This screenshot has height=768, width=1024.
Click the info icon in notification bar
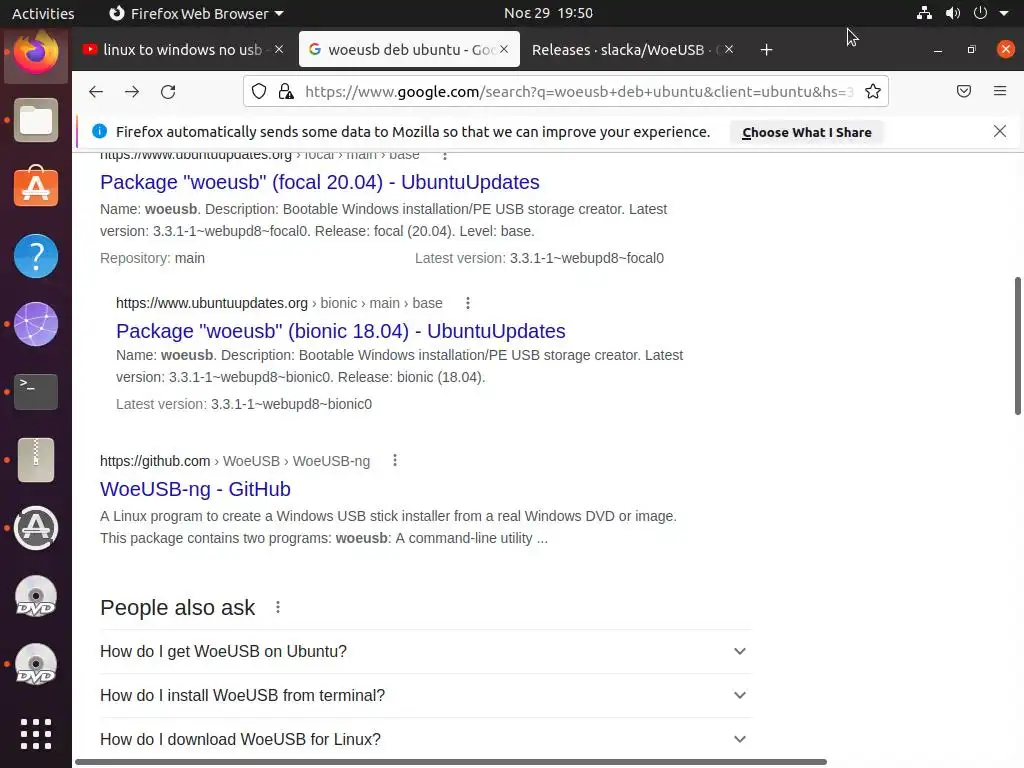[99, 131]
